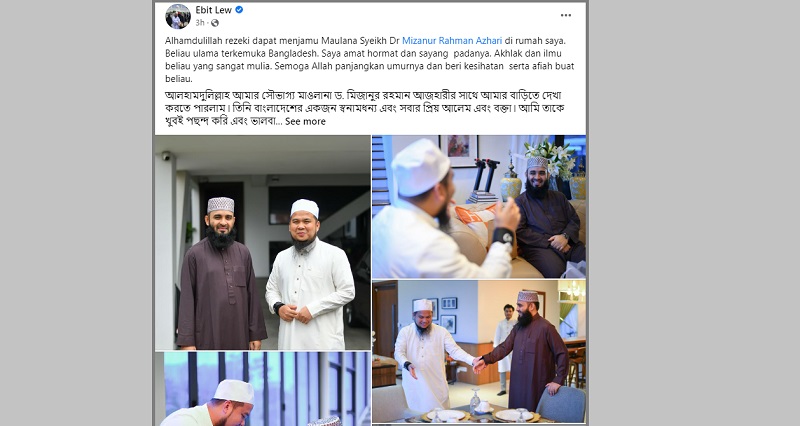Click the globe public-audience icon

(215, 23)
